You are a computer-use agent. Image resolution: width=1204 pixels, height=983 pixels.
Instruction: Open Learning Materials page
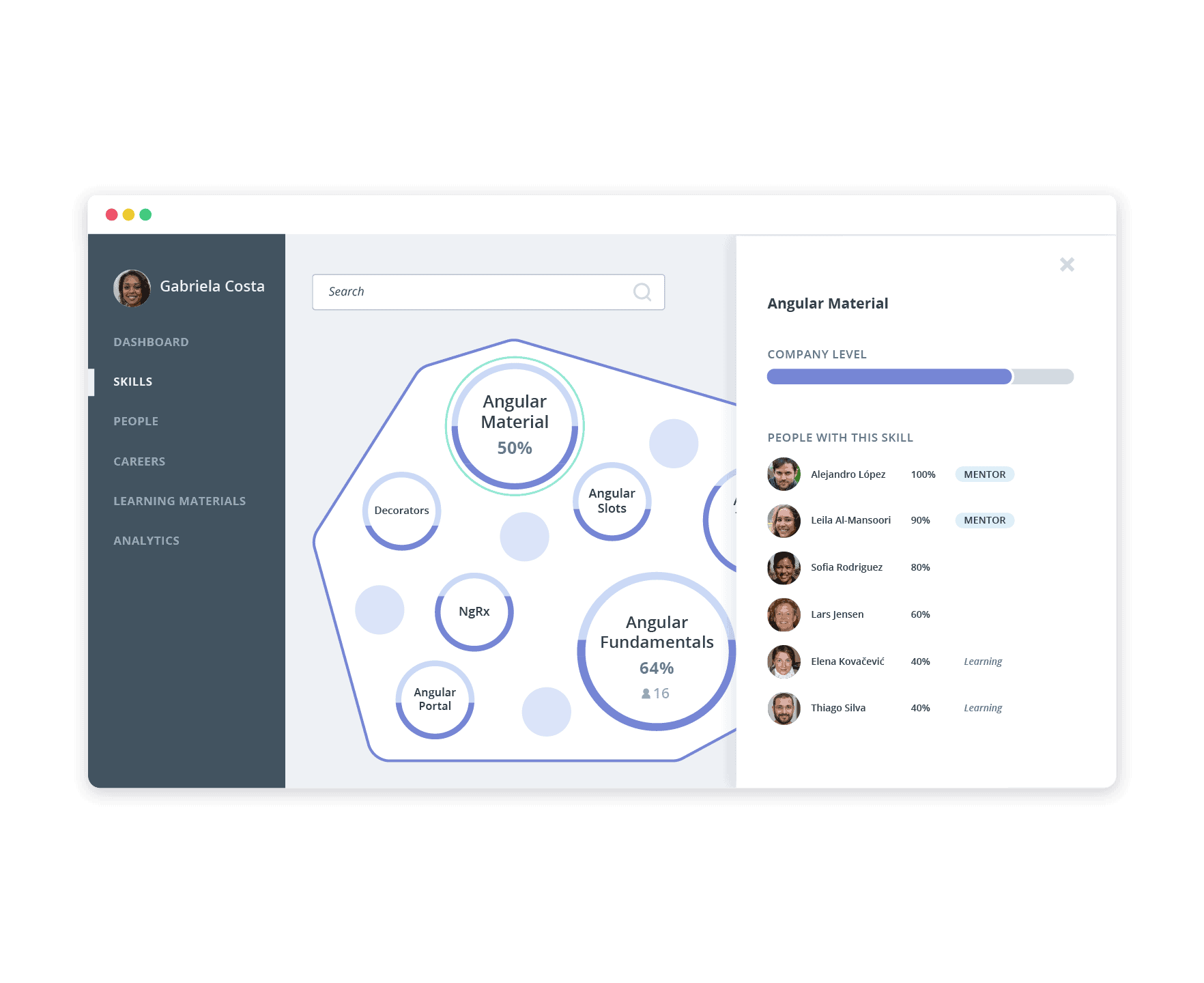pos(180,501)
